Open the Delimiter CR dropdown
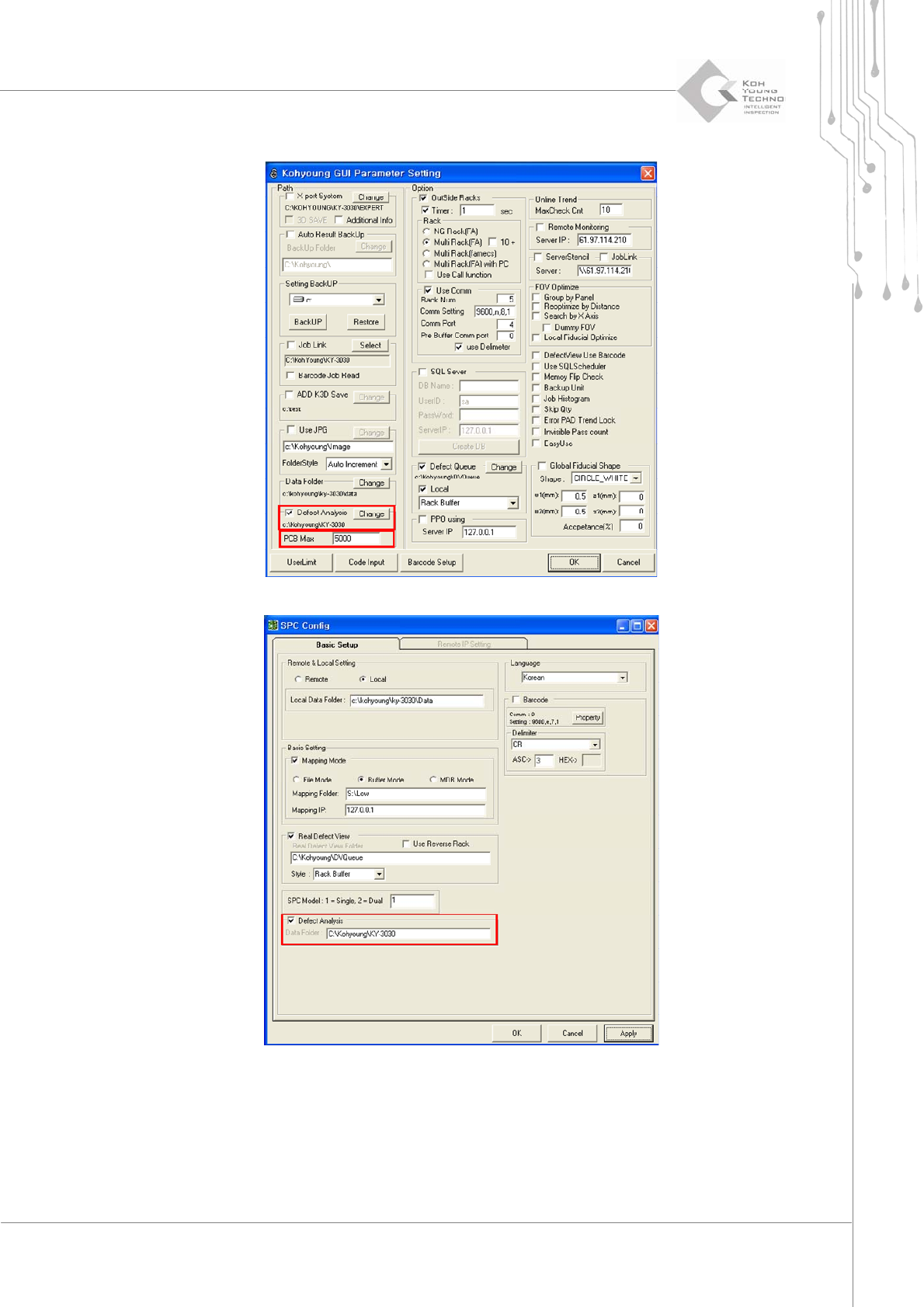This screenshot has width=924, height=1307. point(595,745)
